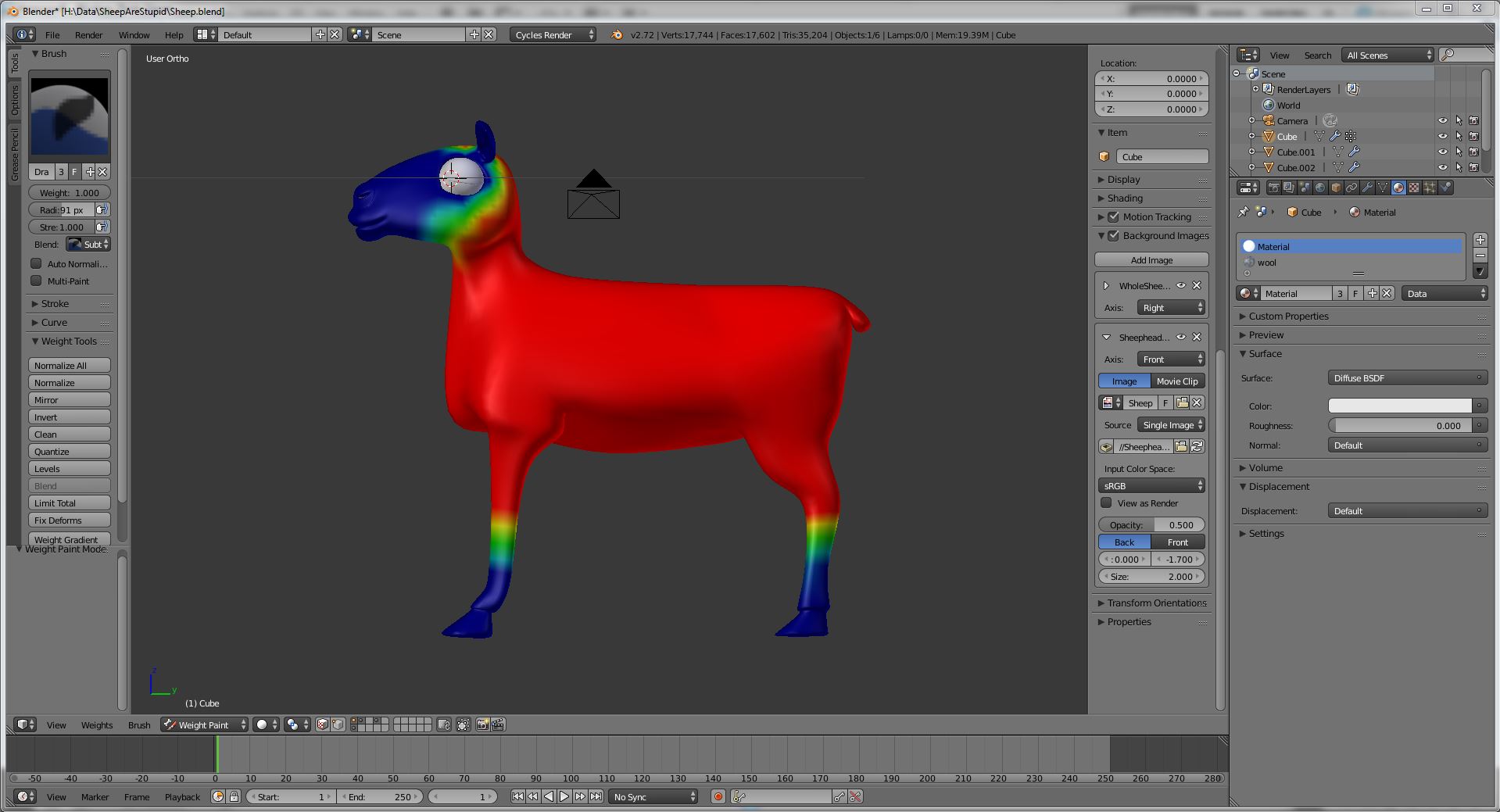This screenshot has width=1500, height=812.
Task: Open the render engine dropdown Cycles Render
Action: tap(553, 34)
